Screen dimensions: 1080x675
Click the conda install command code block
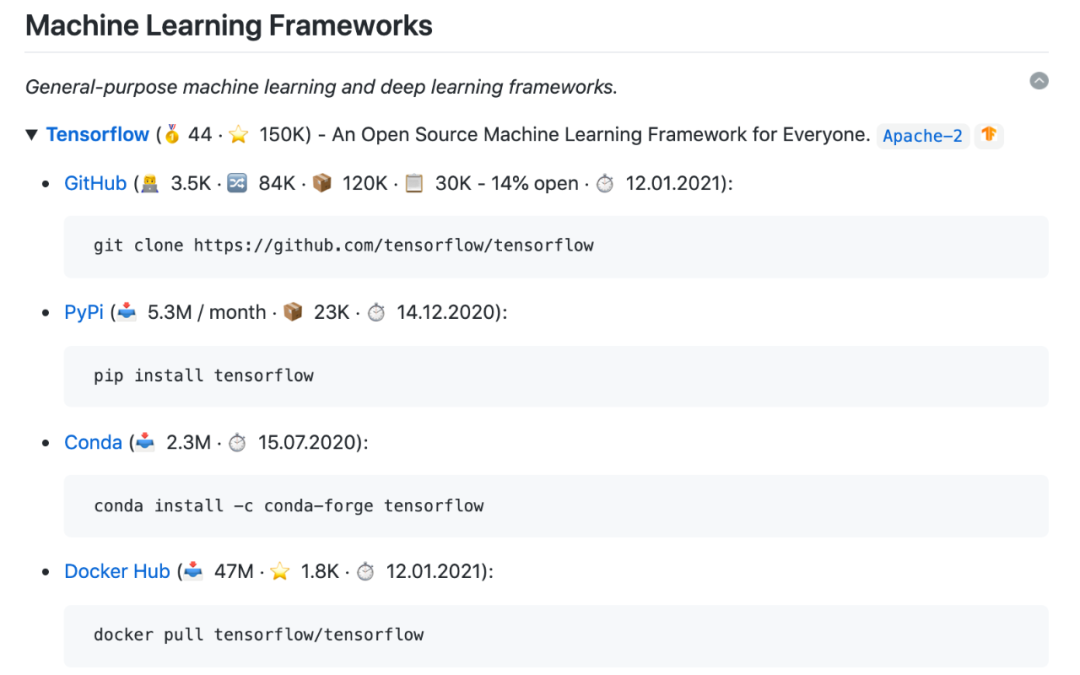pos(557,506)
